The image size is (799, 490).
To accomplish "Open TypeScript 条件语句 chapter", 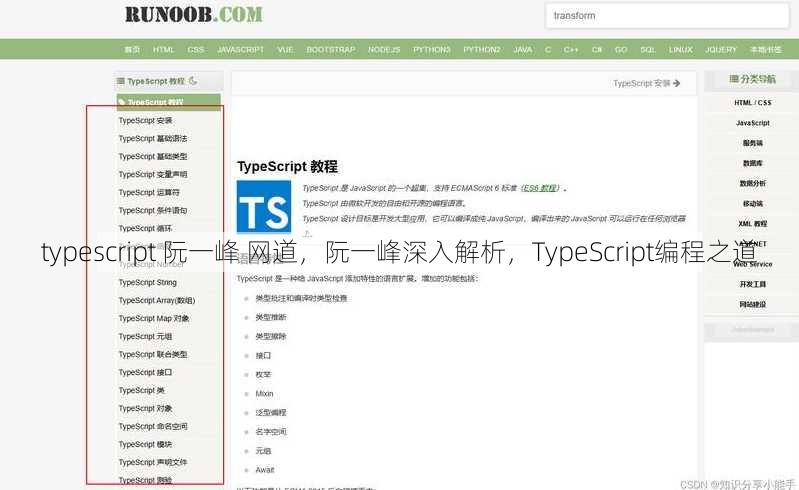I will pos(152,210).
